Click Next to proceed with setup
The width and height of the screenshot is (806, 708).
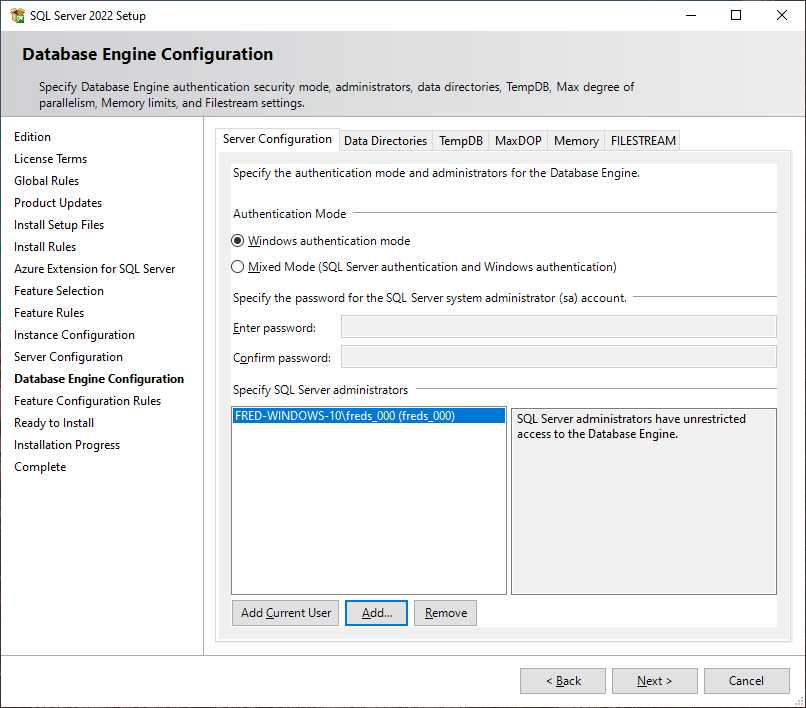[654, 680]
